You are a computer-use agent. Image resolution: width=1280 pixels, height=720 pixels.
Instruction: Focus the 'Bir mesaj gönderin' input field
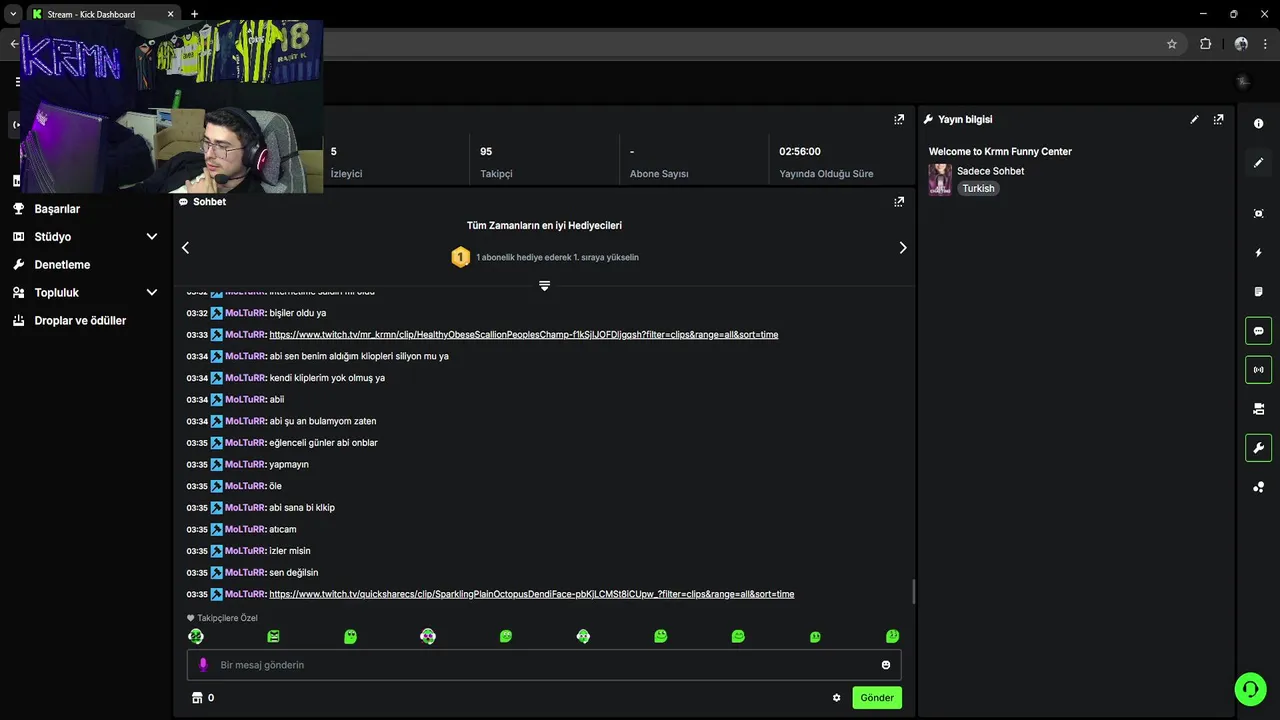point(544,665)
